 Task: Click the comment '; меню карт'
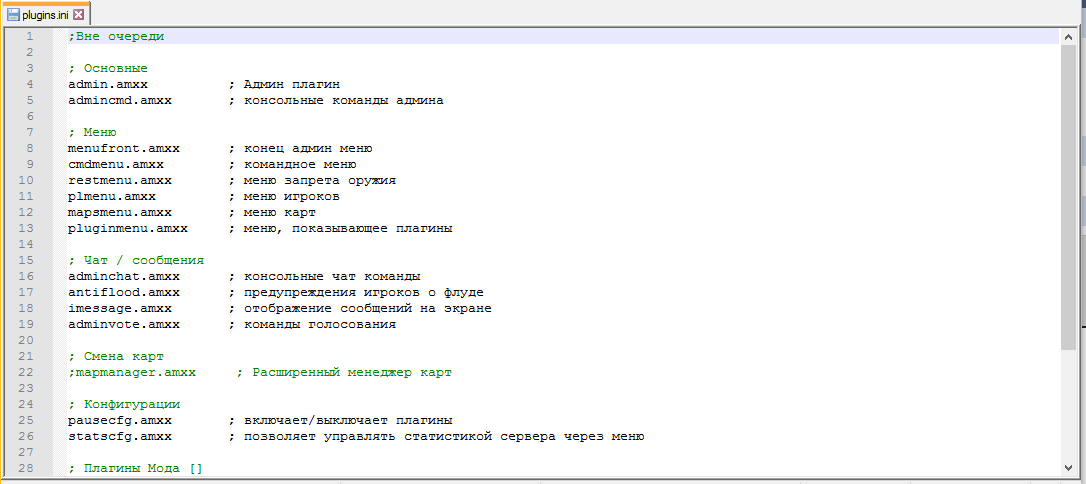coord(272,213)
